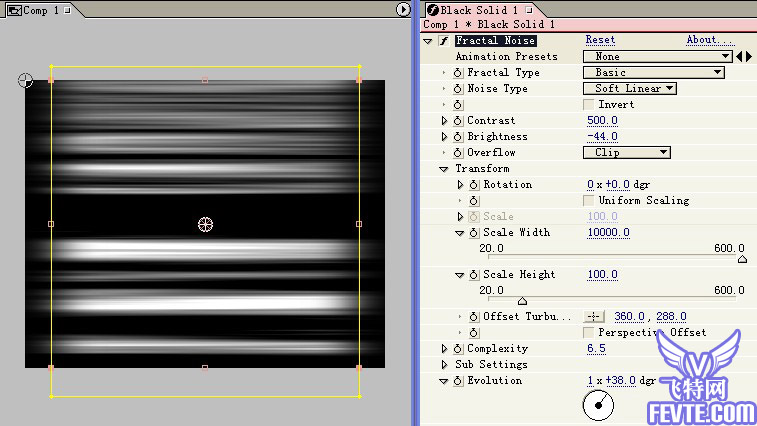The image size is (757, 426).
Task: Open Noise Type Soft Linear dropdown
Action: coord(630,88)
